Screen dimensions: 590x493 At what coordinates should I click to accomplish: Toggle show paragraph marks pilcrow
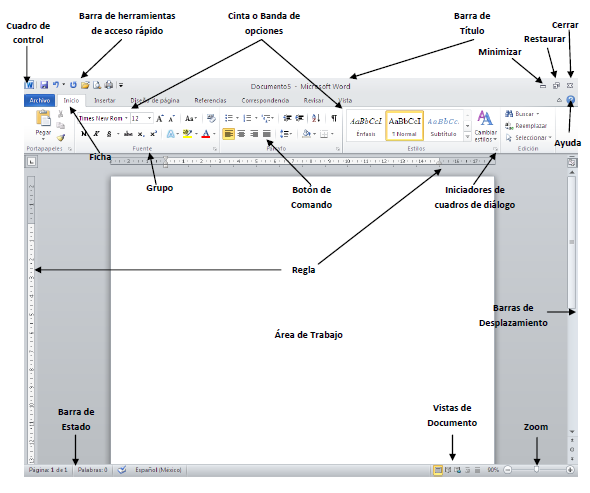(x=334, y=118)
